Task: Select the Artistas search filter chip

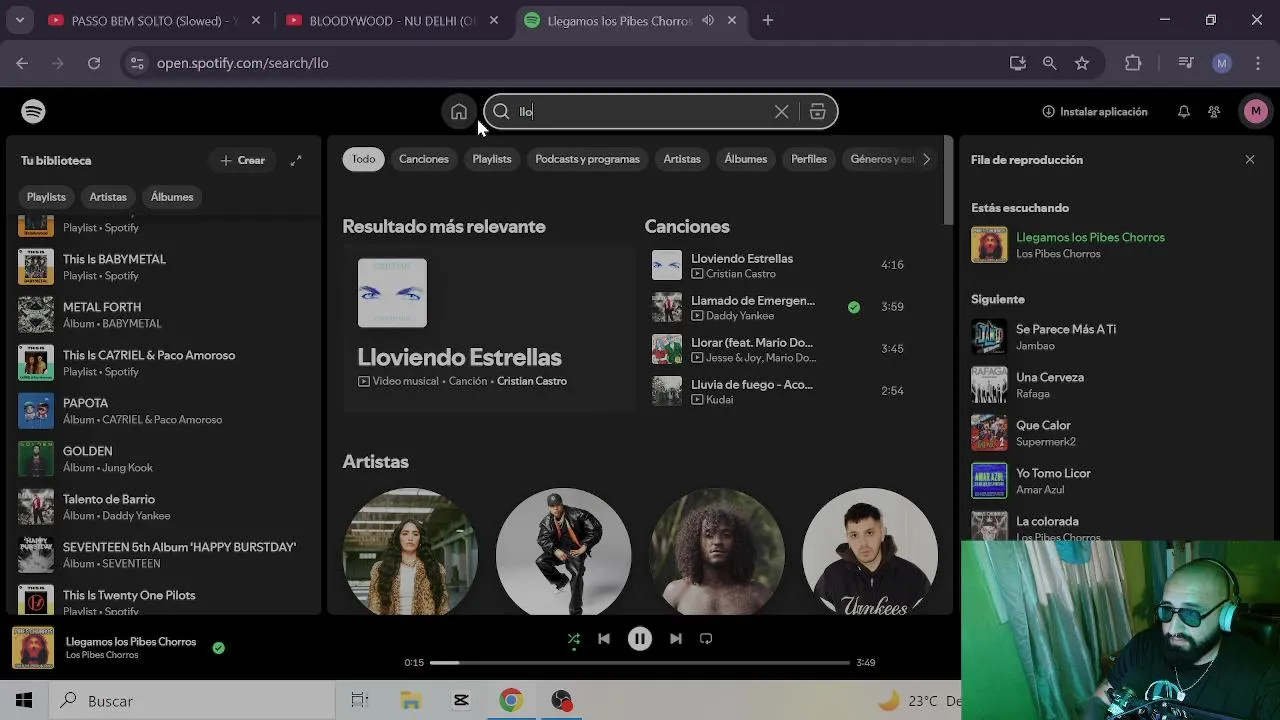Action: point(682,159)
